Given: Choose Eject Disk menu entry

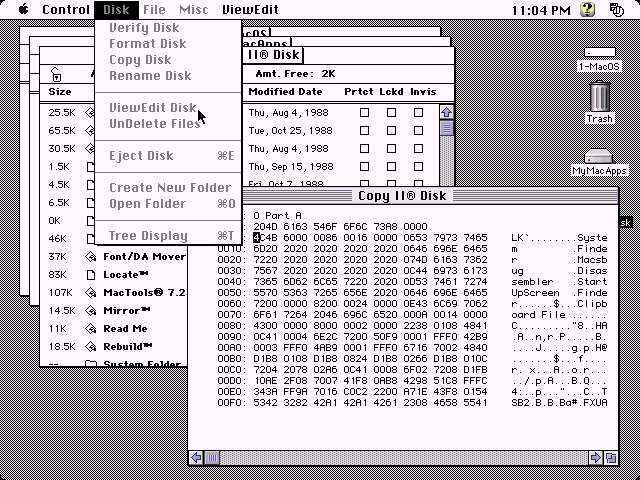Looking at the screenshot, I should pos(168,156).
